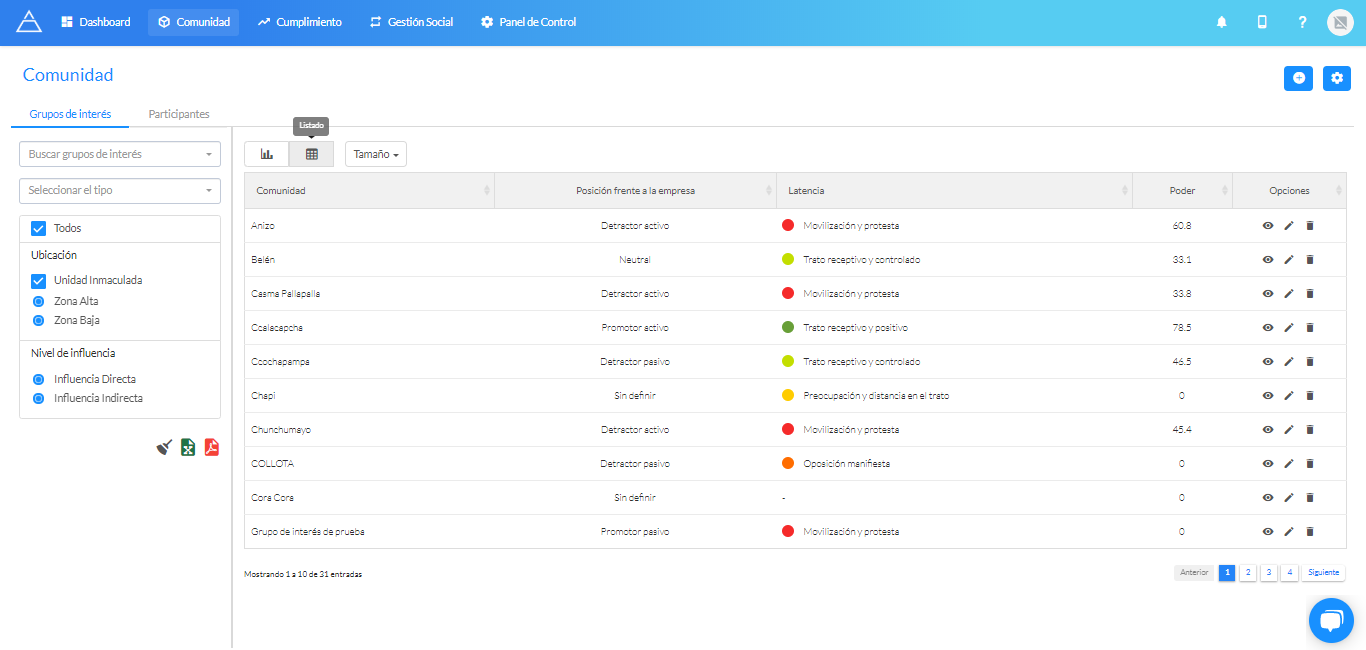Toggle the Todos checkbox
Image resolution: width=1366 pixels, height=650 pixels.
tap(39, 228)
